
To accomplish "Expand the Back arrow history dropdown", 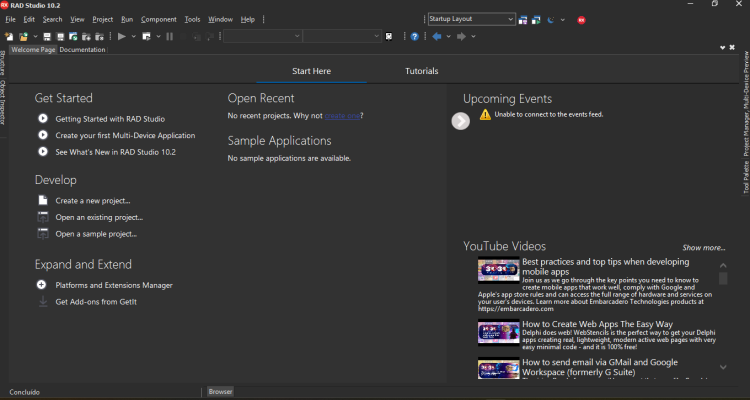I will coord(449,36).
